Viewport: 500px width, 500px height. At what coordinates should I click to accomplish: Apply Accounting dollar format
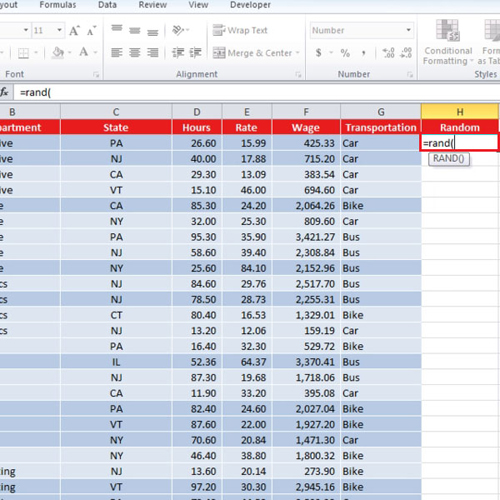point(319,53)
